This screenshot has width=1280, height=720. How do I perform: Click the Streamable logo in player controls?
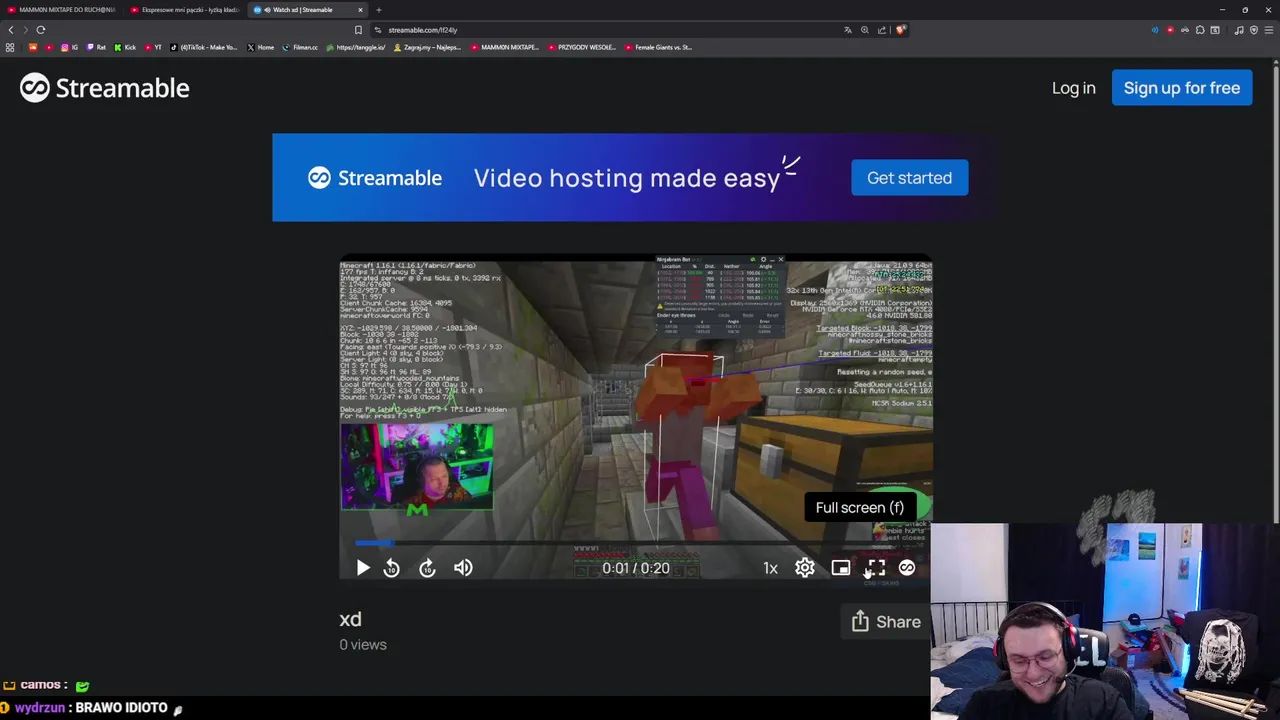tap(907, 568)
